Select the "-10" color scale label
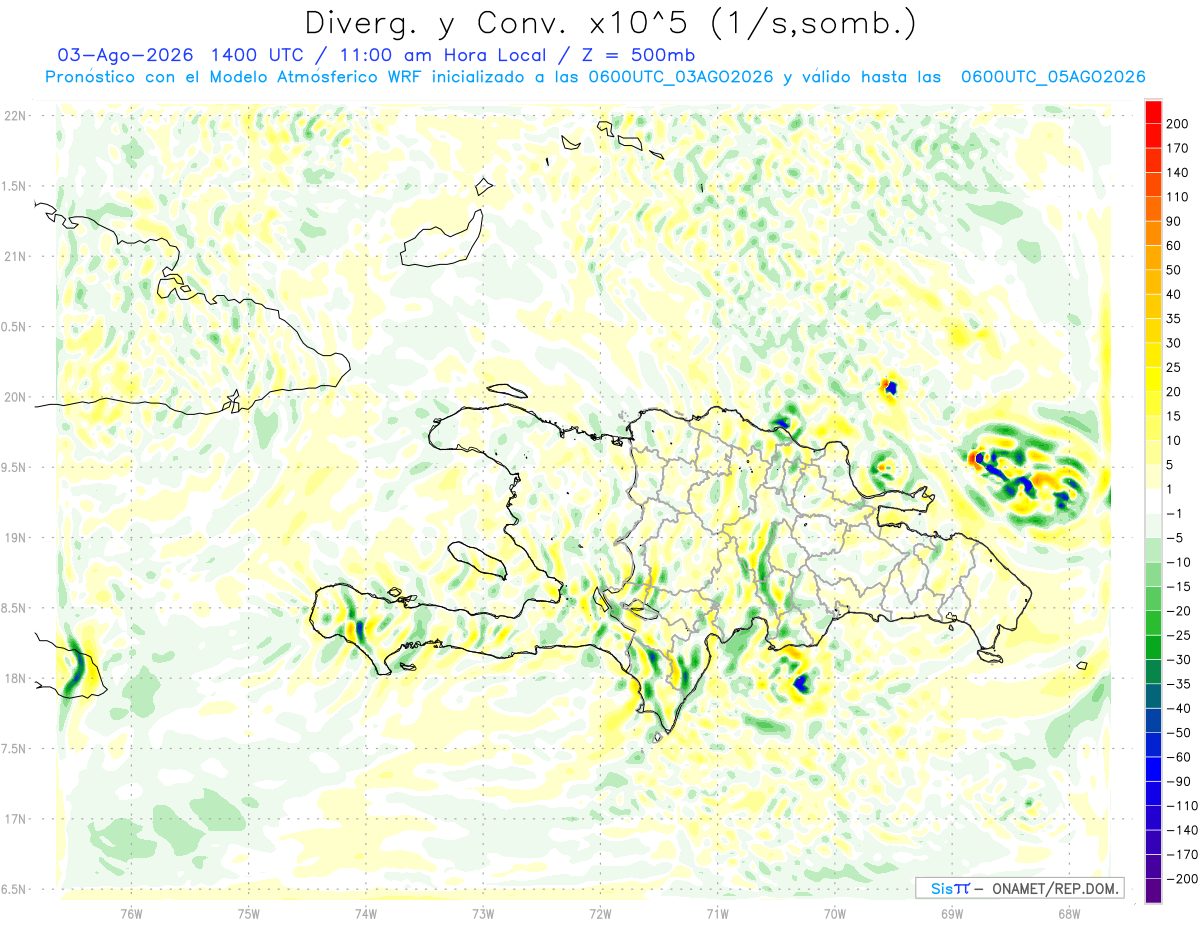 click(x=1178, y=562)
